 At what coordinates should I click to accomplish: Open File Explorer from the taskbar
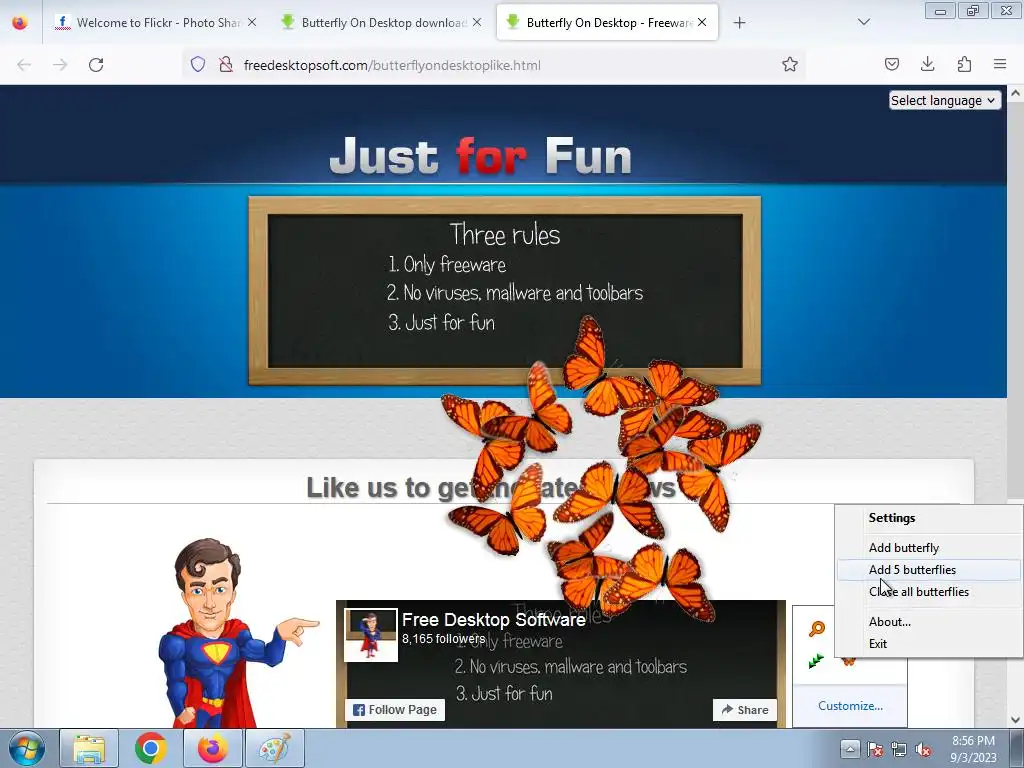[89, 748]
